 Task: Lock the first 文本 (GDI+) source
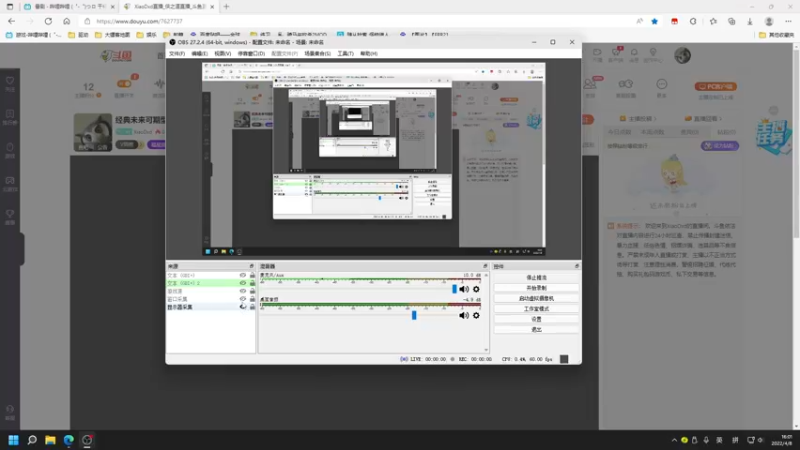(x=252, y=275)
